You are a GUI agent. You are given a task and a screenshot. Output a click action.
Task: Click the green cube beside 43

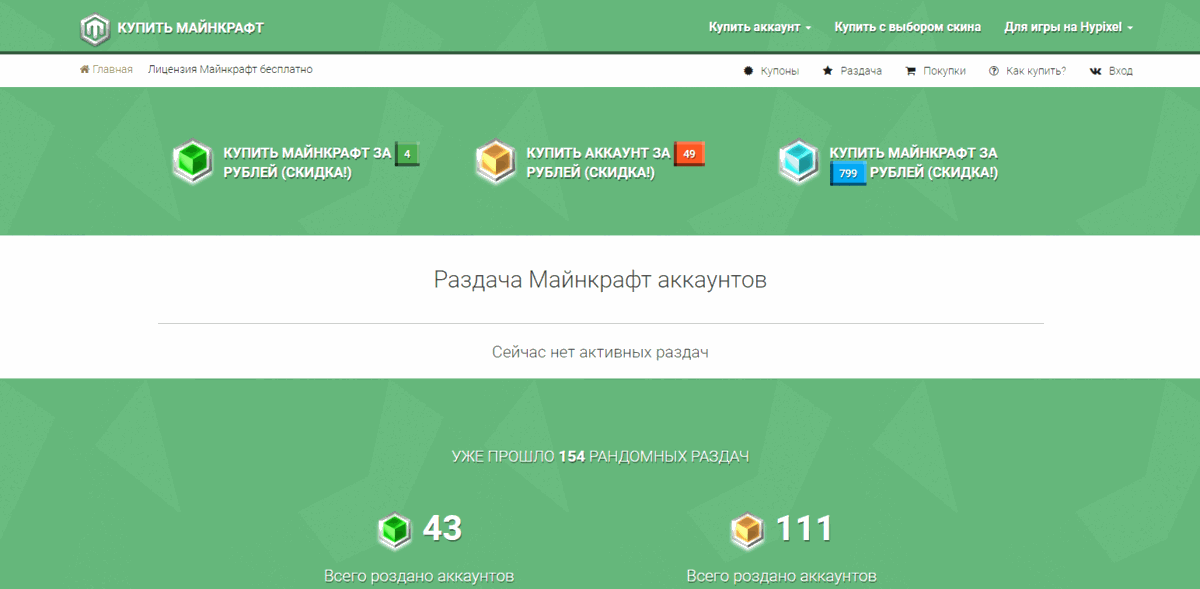click(x=395, y=530)
